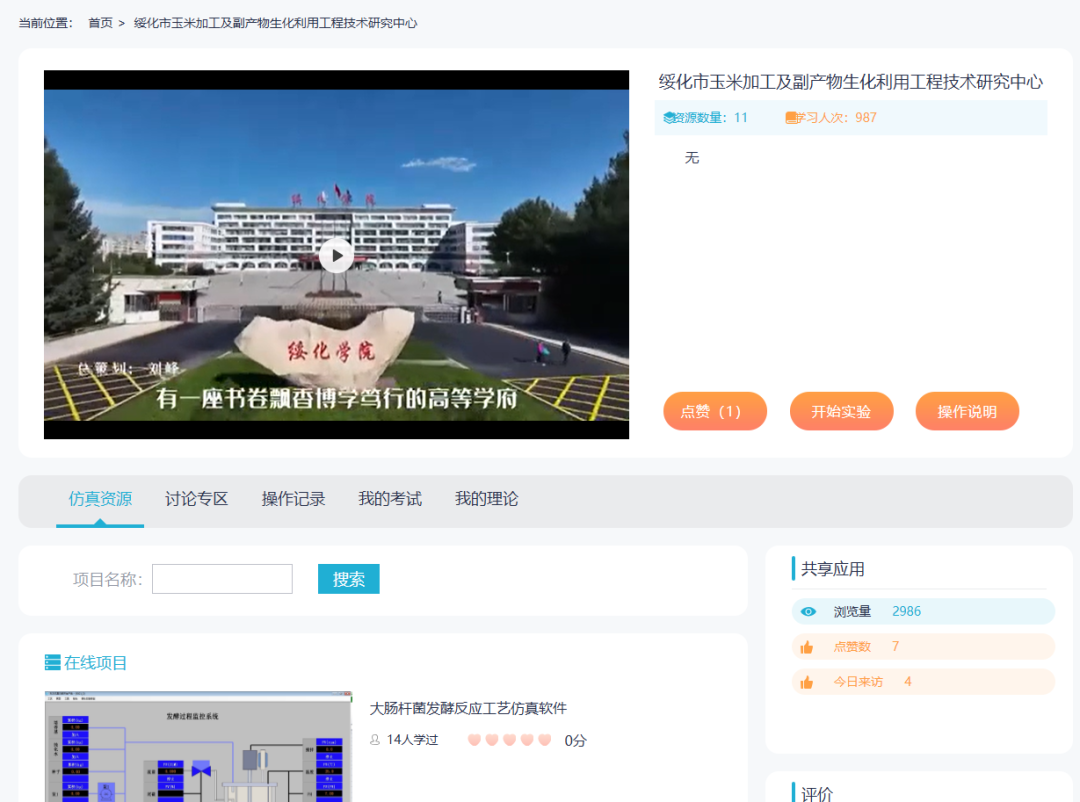This screenshot has height=802, width=1080.
Task: Play the campus introduction video
Action: (x=336, y=256)
